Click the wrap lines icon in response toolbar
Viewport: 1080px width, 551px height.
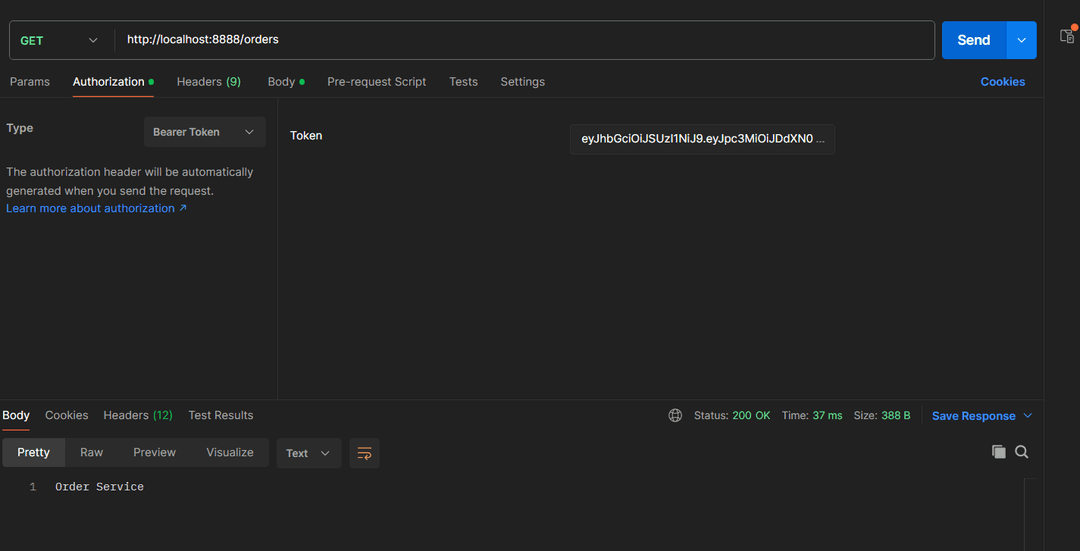tap(364, 453)
